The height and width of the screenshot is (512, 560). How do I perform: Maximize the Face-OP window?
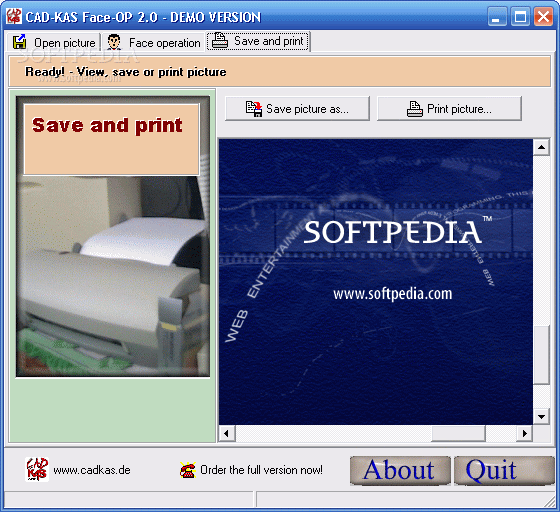coord(520,16)
